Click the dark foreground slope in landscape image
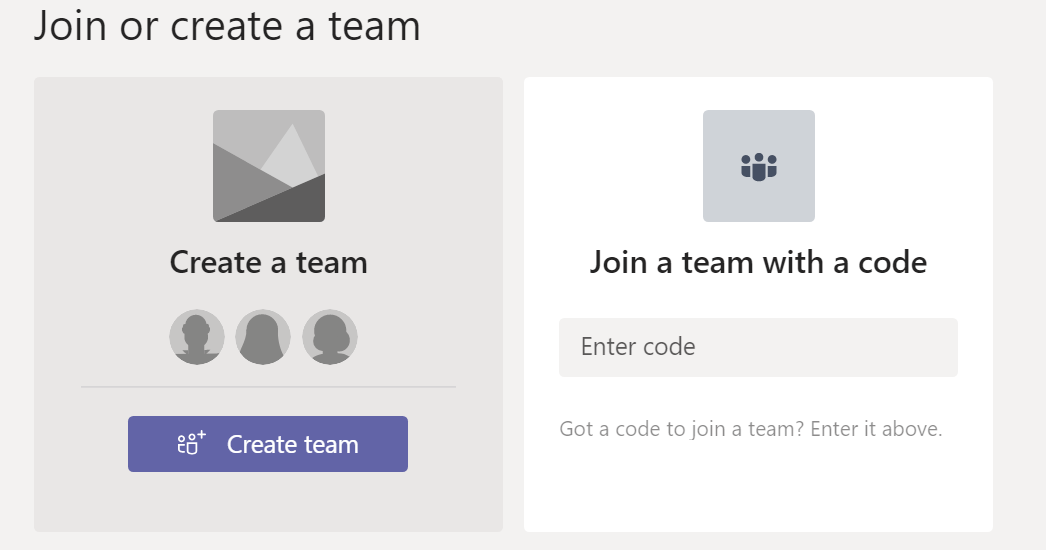Viewport: 1047px width, 550px height. [x=280, y=204]
